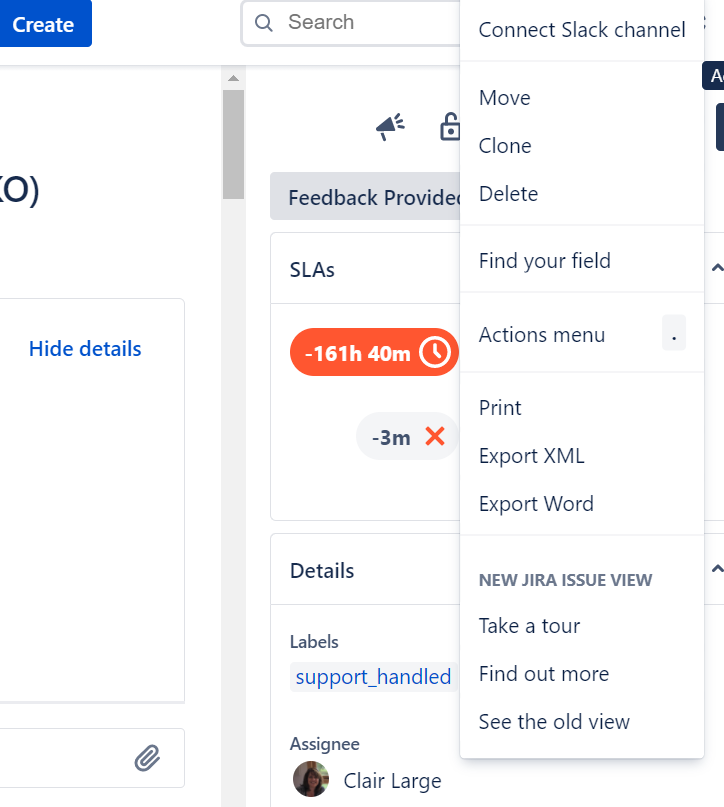Choose Clone in the actions menu
This screenshot has width=724, height=807.
505,146
